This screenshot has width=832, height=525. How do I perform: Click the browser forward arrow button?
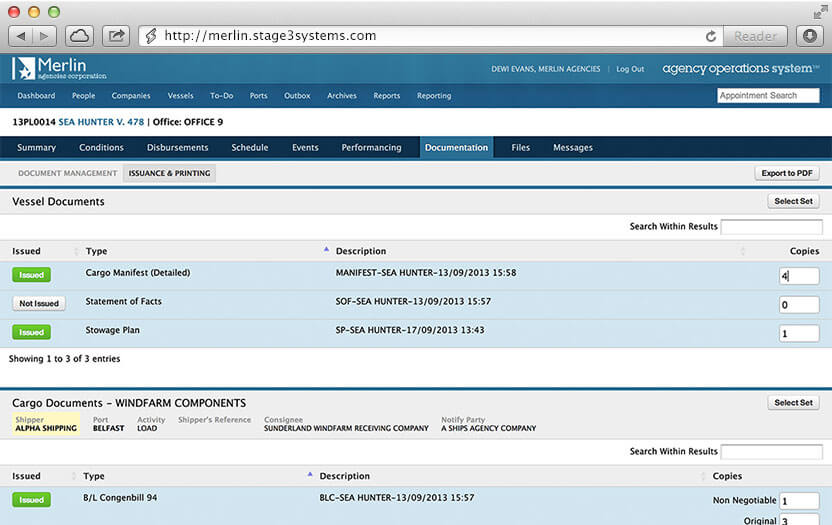click(47, 36)
